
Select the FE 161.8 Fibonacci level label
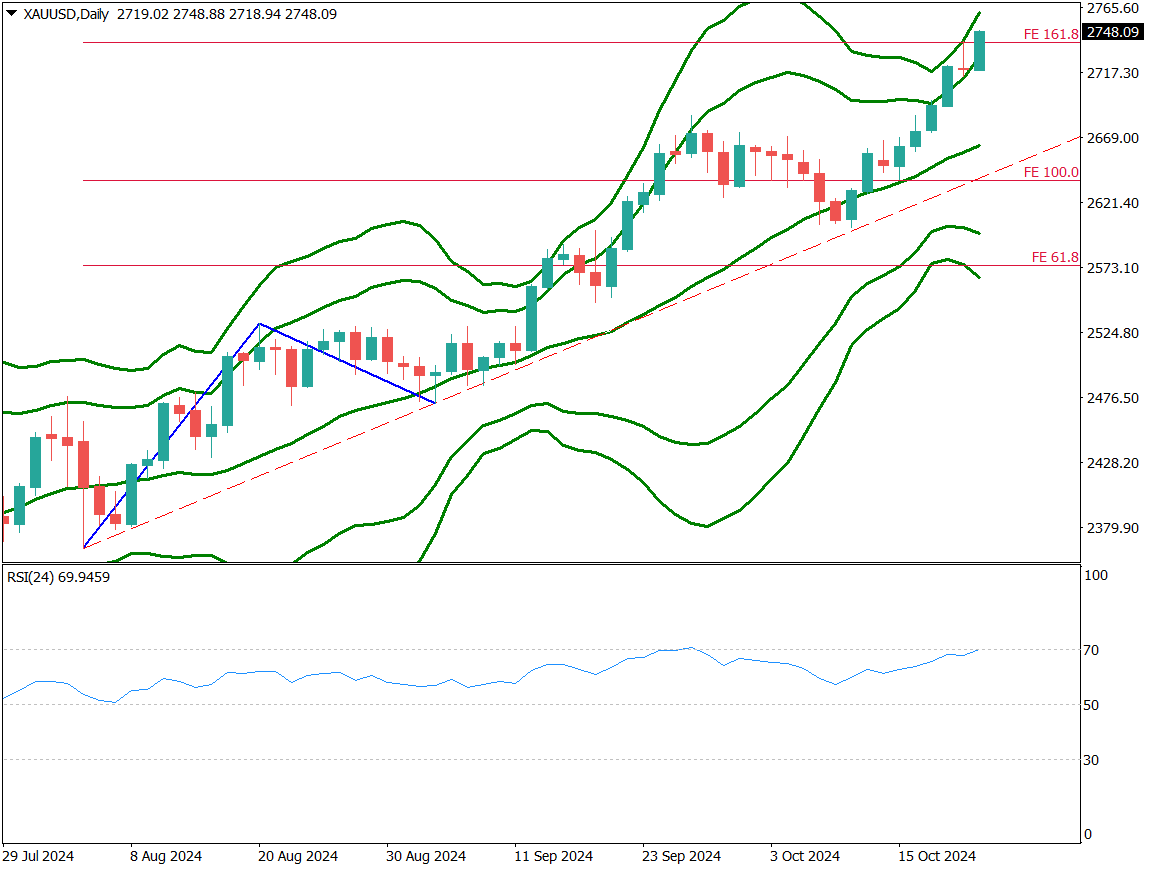coord(1050,34)
